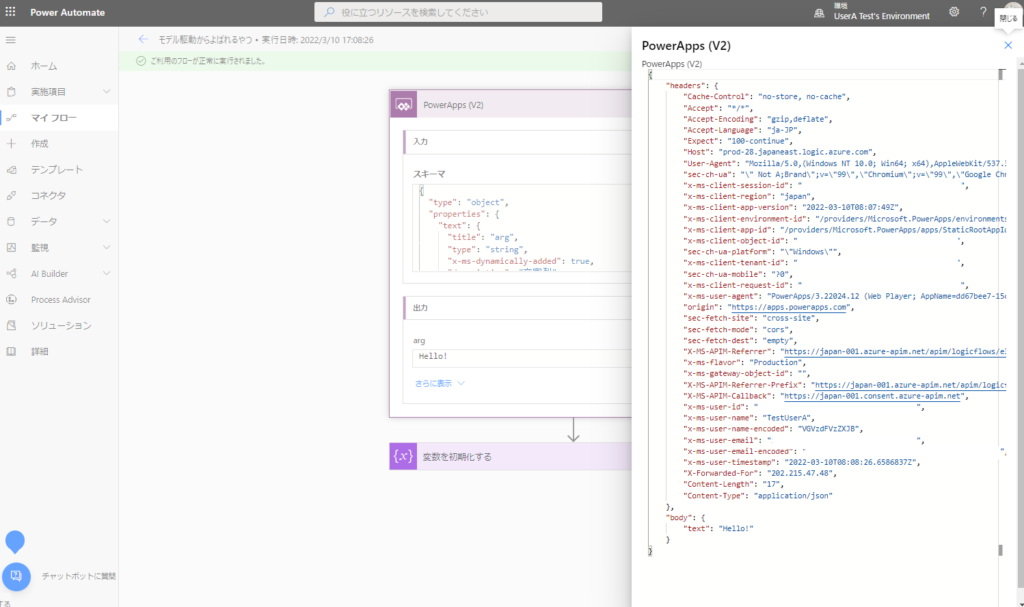Go back using the left arrow
The width and height of the screenshot is (1024, 607).
point(143,39)
